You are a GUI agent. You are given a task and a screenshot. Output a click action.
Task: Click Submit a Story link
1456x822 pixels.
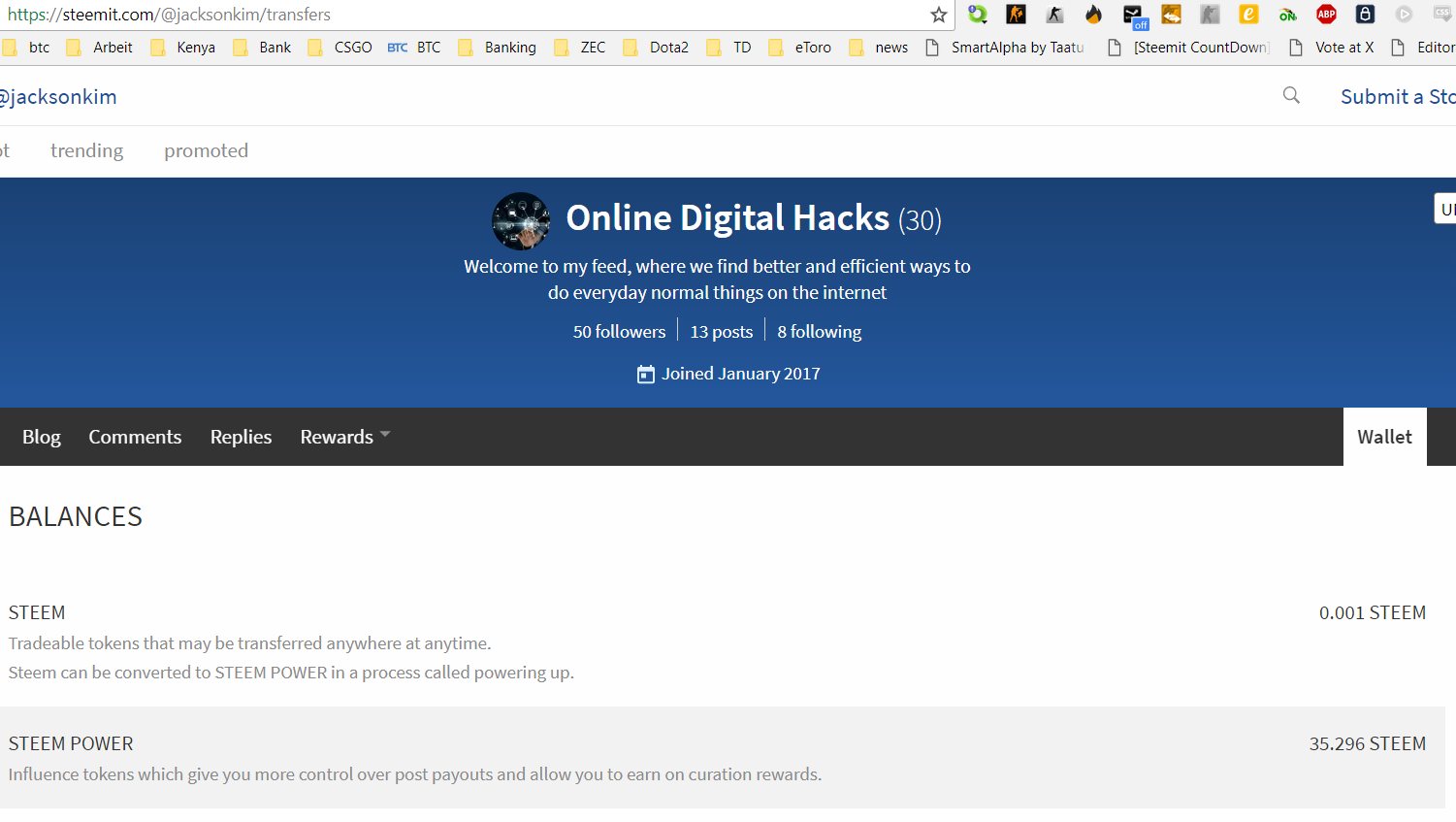click(x=1398, y=97)
